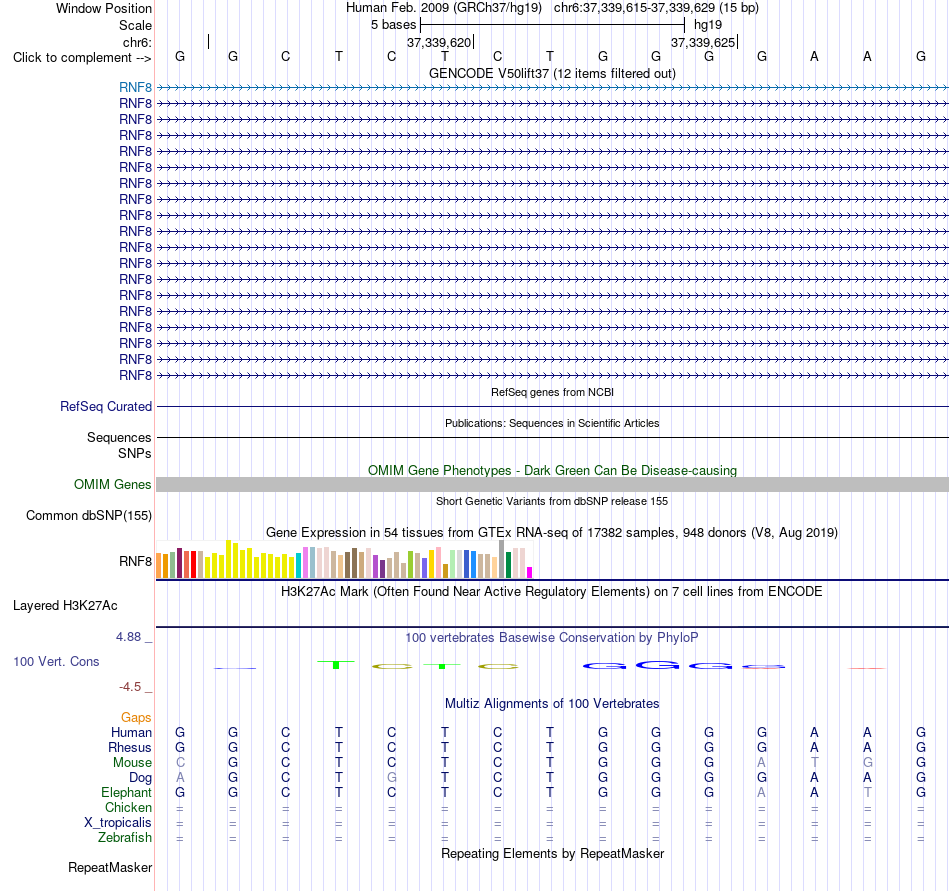
Task: Click the highlighted light-blue RNF8 transcript label
Action: tap(135, 87)
